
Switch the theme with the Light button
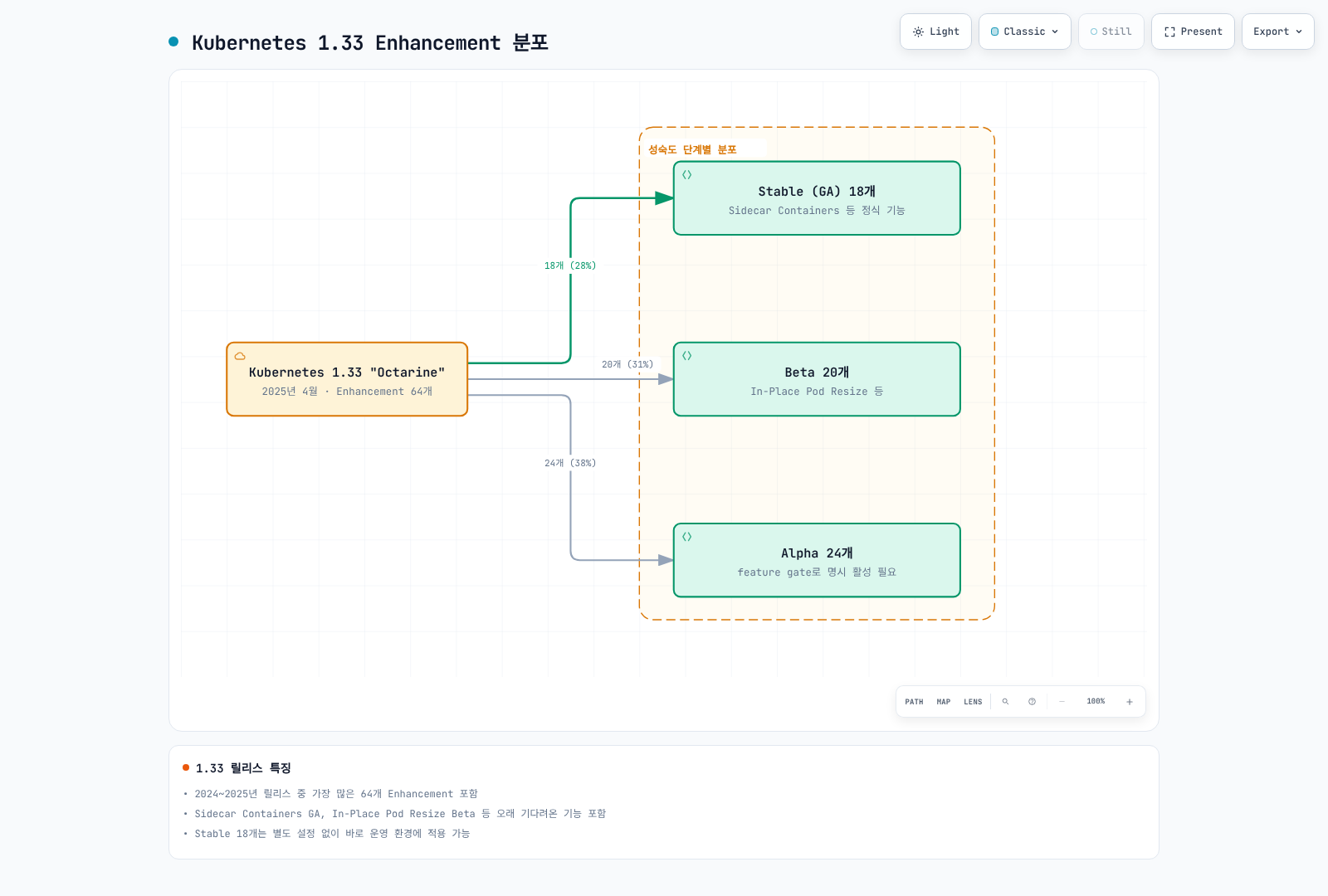[x=935, y=32]
